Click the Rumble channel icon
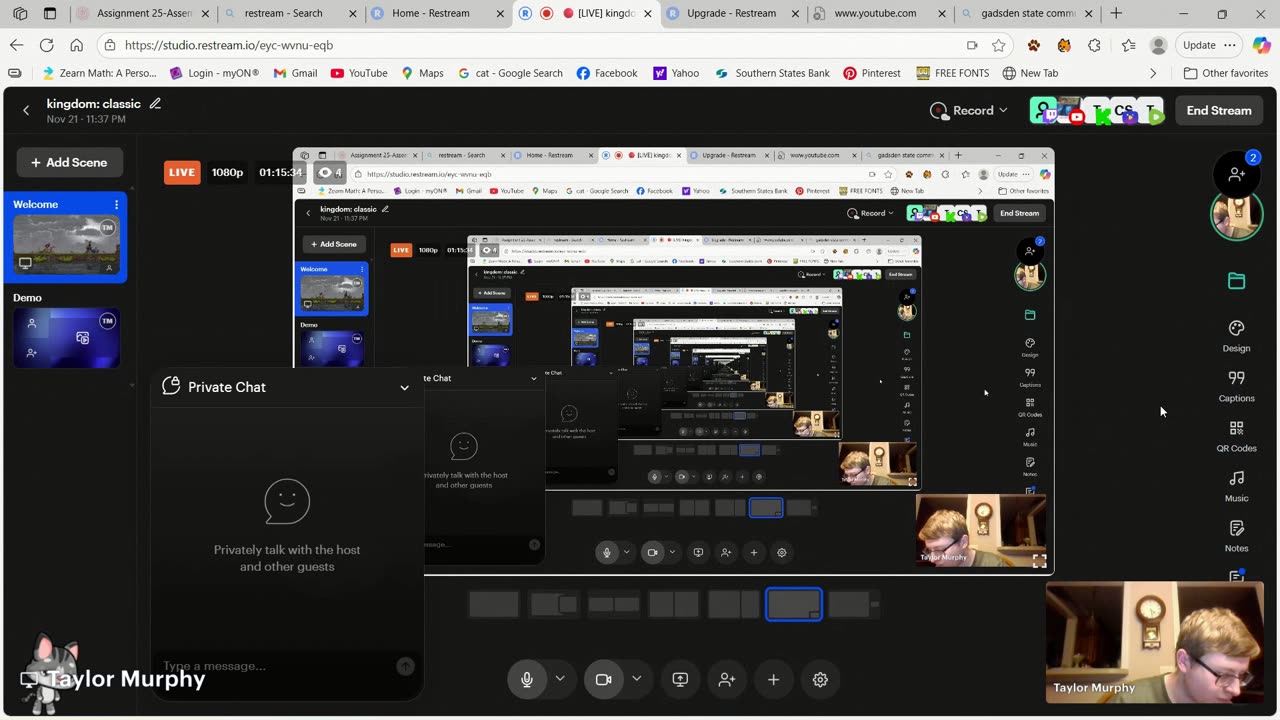1280x720 pixels. coord(1155,115)
